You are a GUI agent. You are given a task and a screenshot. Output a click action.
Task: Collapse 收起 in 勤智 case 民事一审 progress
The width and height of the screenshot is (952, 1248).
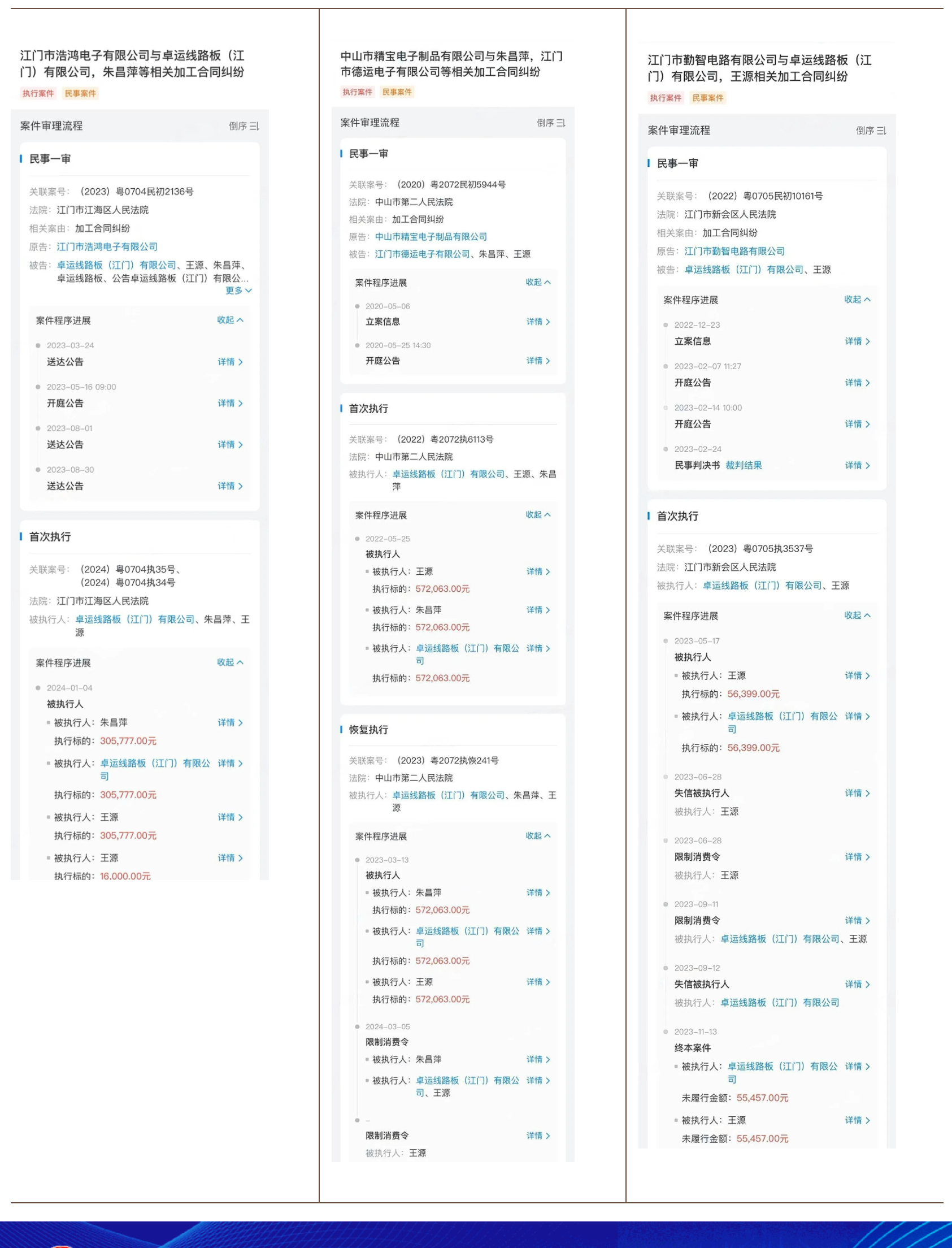click(x=858, y=298)
